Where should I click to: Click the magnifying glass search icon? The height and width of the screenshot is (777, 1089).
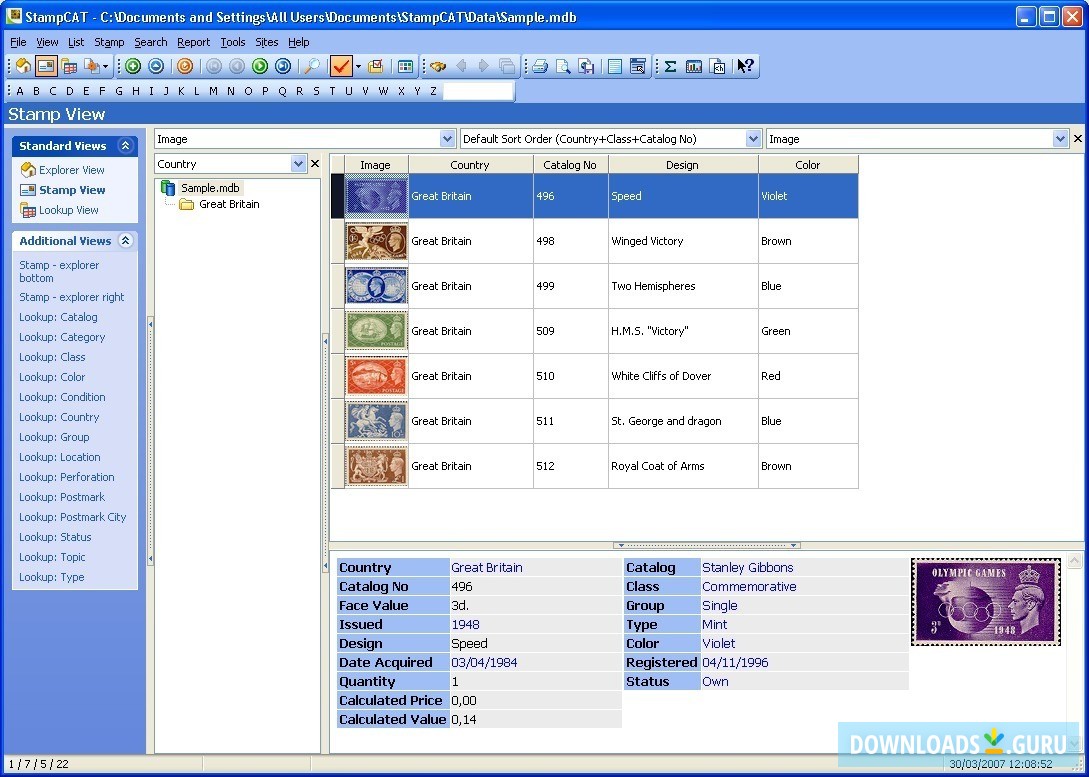tap(312, 67)
